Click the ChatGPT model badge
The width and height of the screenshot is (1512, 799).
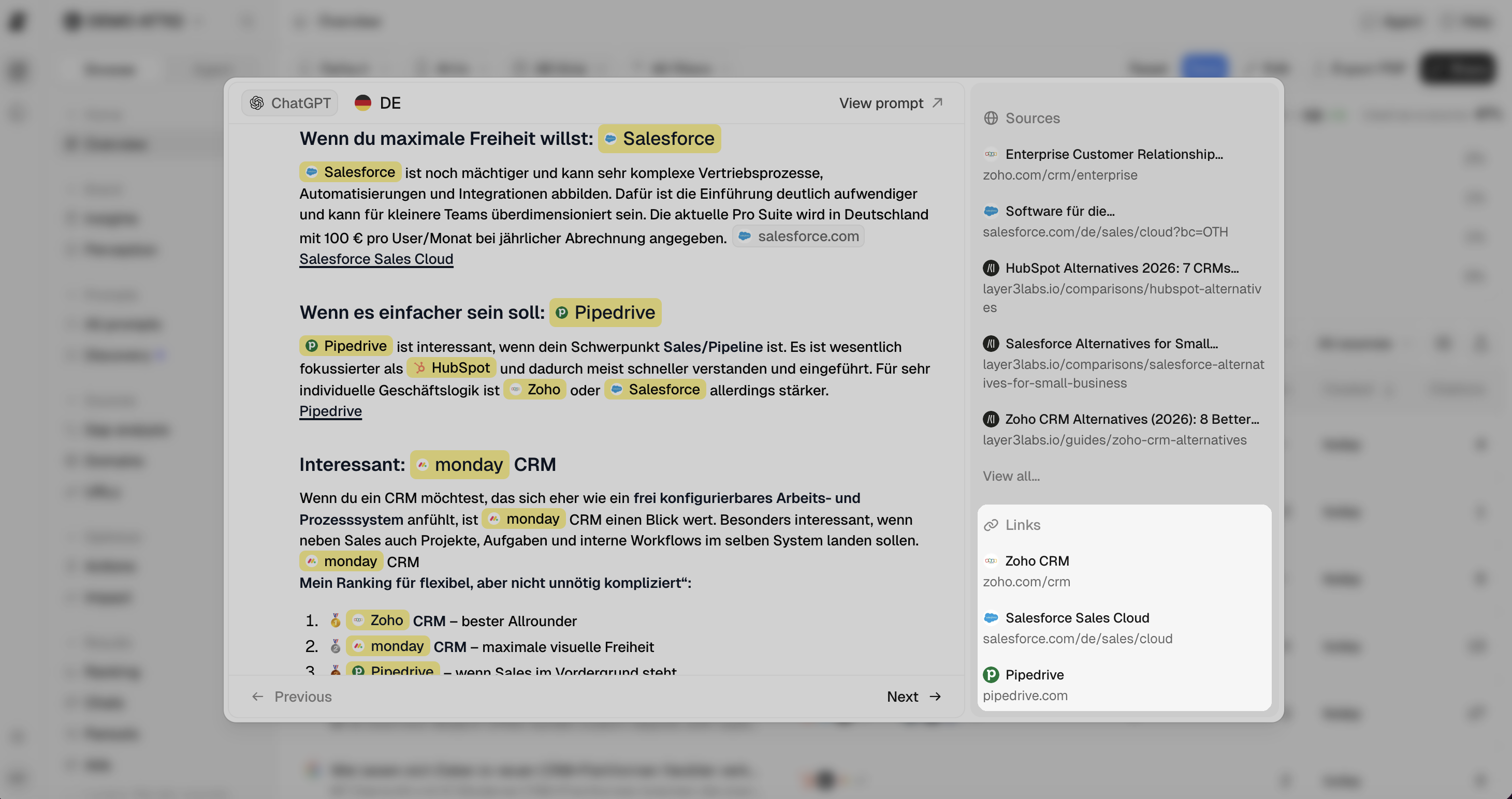click(290, 103)
